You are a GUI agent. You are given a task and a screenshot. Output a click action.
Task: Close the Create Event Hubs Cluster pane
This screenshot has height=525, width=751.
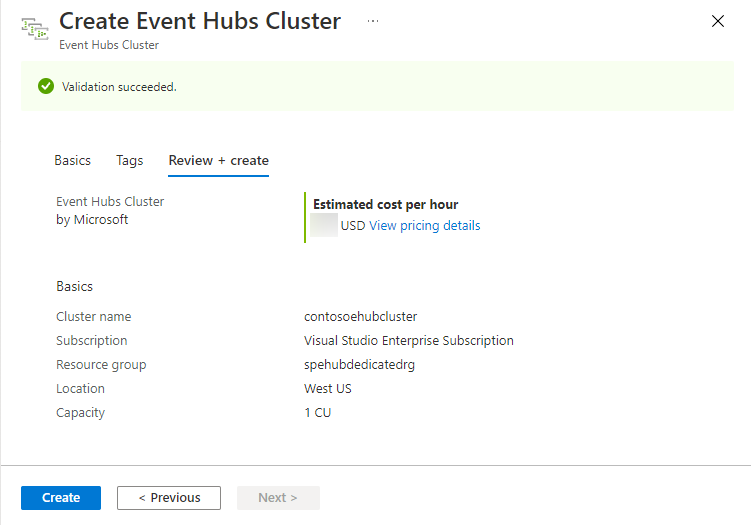pos(717,21)
